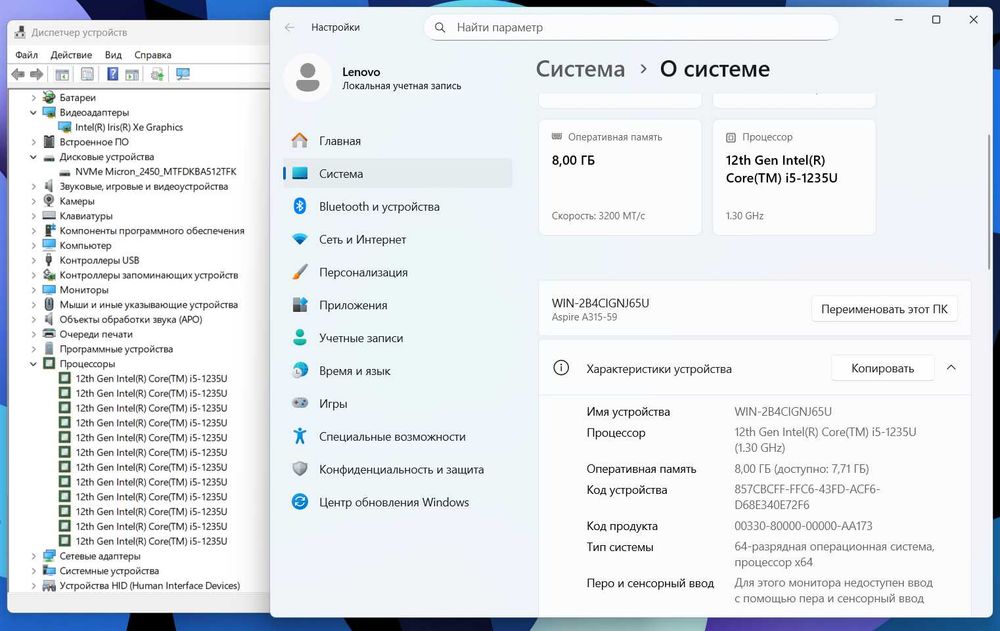Toggle the action pane toolbar icon

pyautogui.click(x=132, y=75)
